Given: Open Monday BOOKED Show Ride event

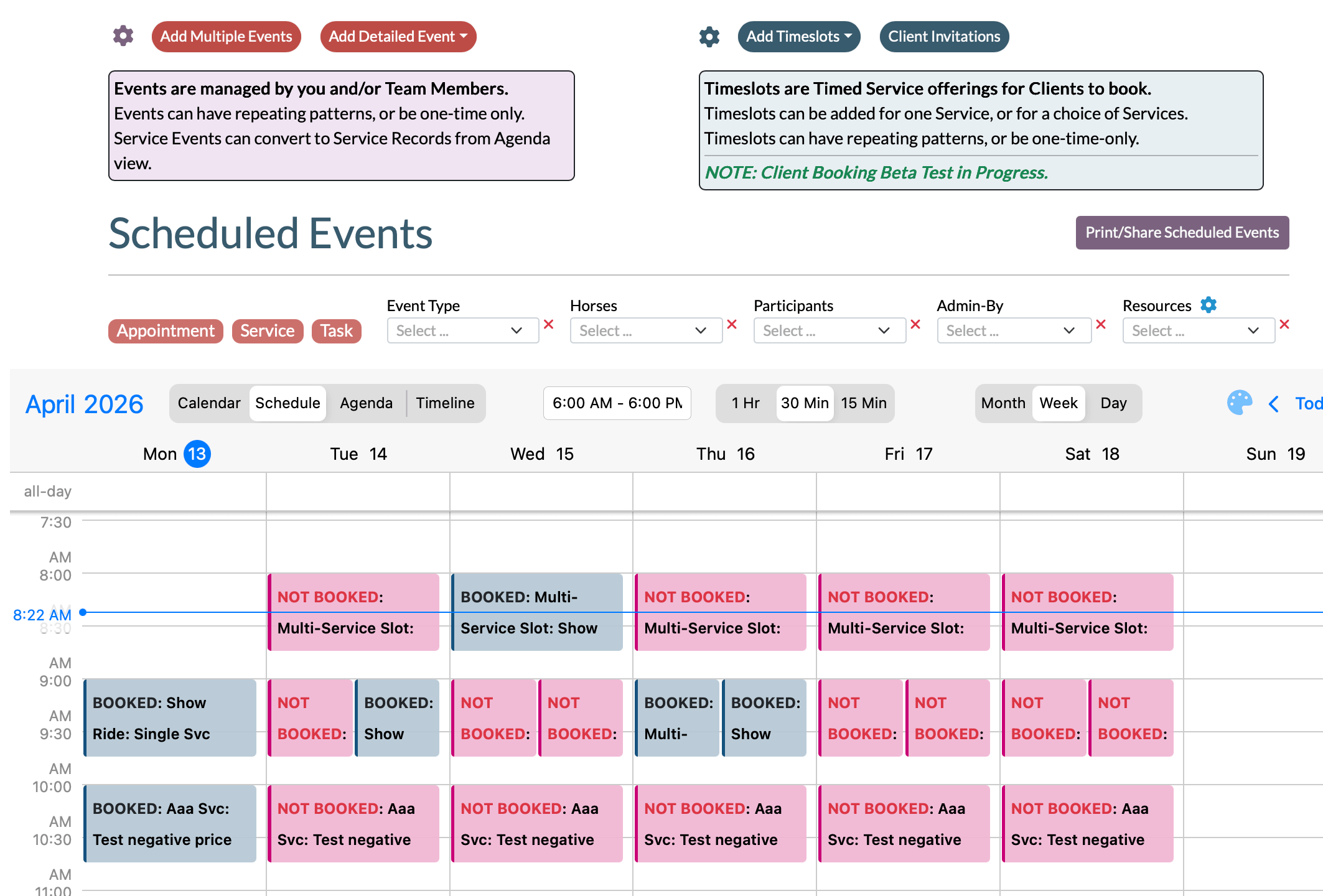Looking at the screenshot, I should (170, 718).
